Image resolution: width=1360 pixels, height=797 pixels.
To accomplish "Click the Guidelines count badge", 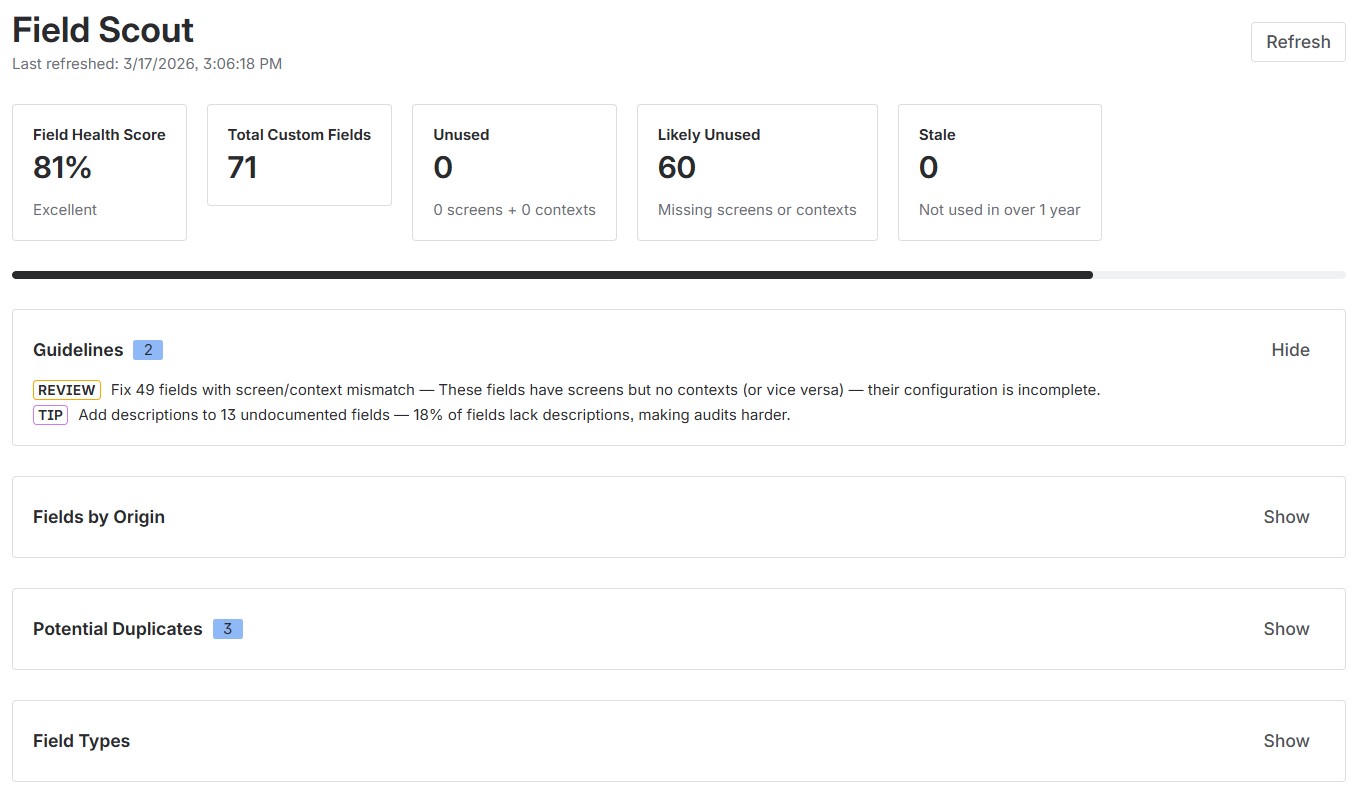I will click(x=148, y=349).
